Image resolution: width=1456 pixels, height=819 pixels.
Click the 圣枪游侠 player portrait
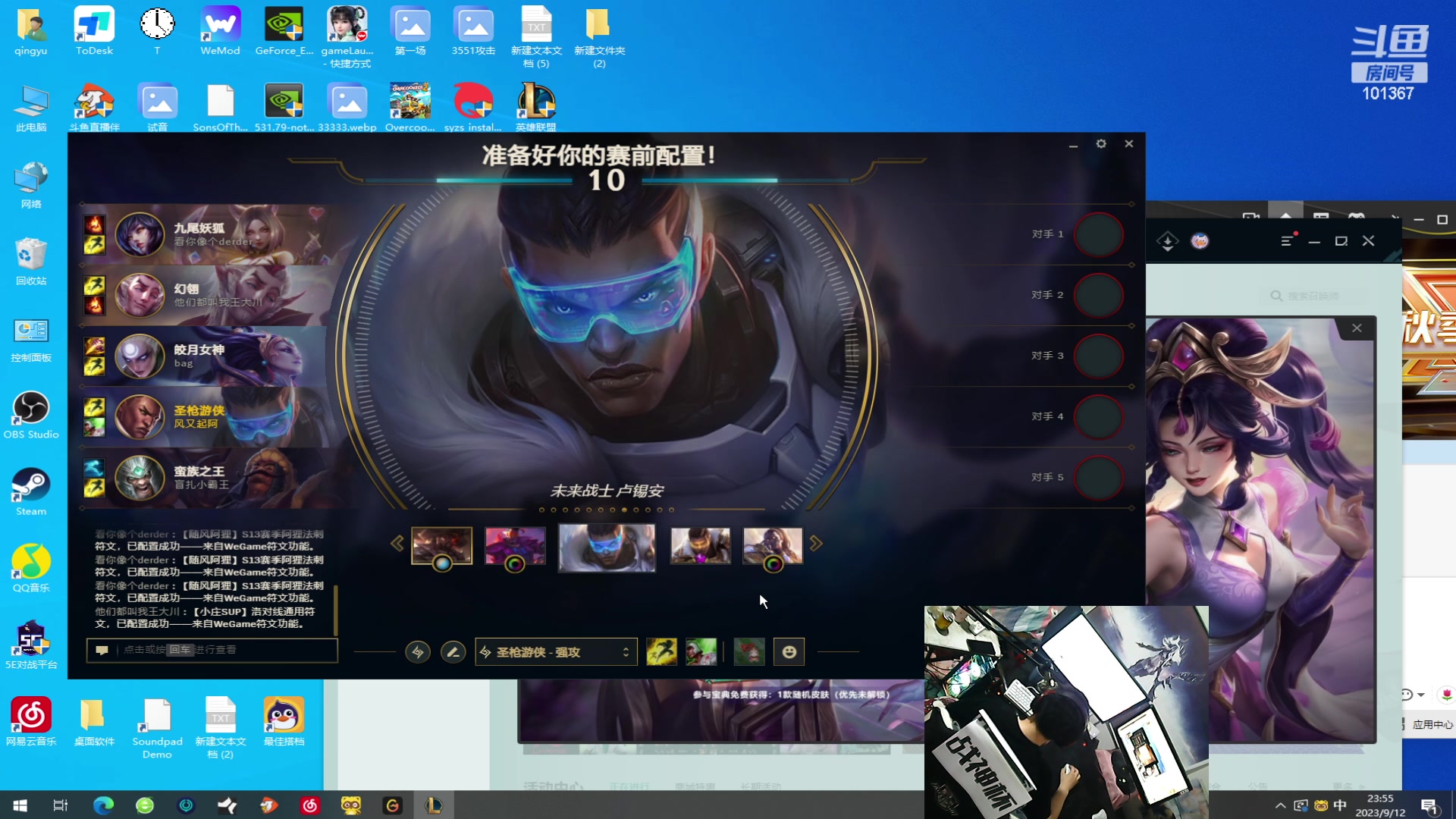click(x=140, y=416)
